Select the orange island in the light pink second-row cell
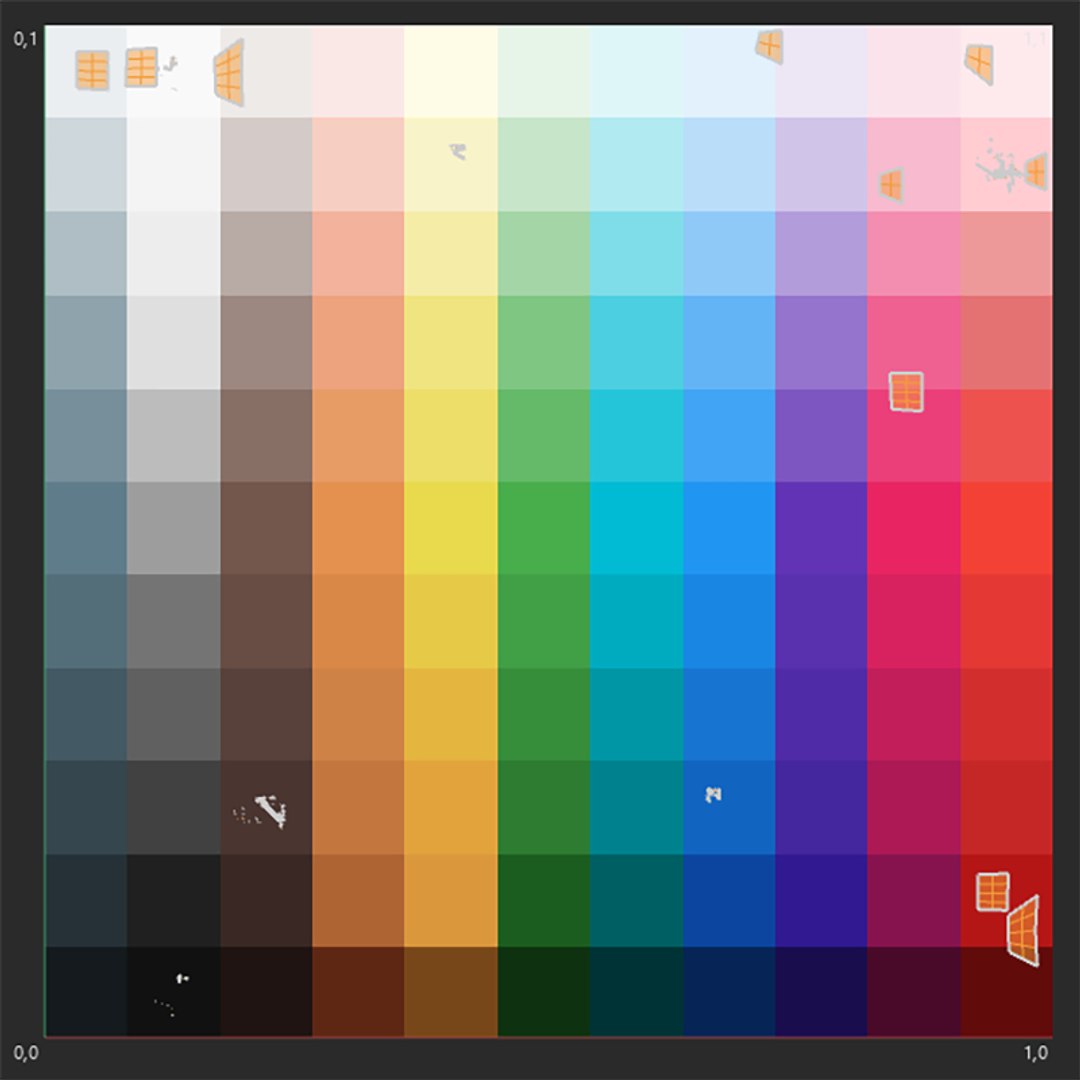 [891, 185]
